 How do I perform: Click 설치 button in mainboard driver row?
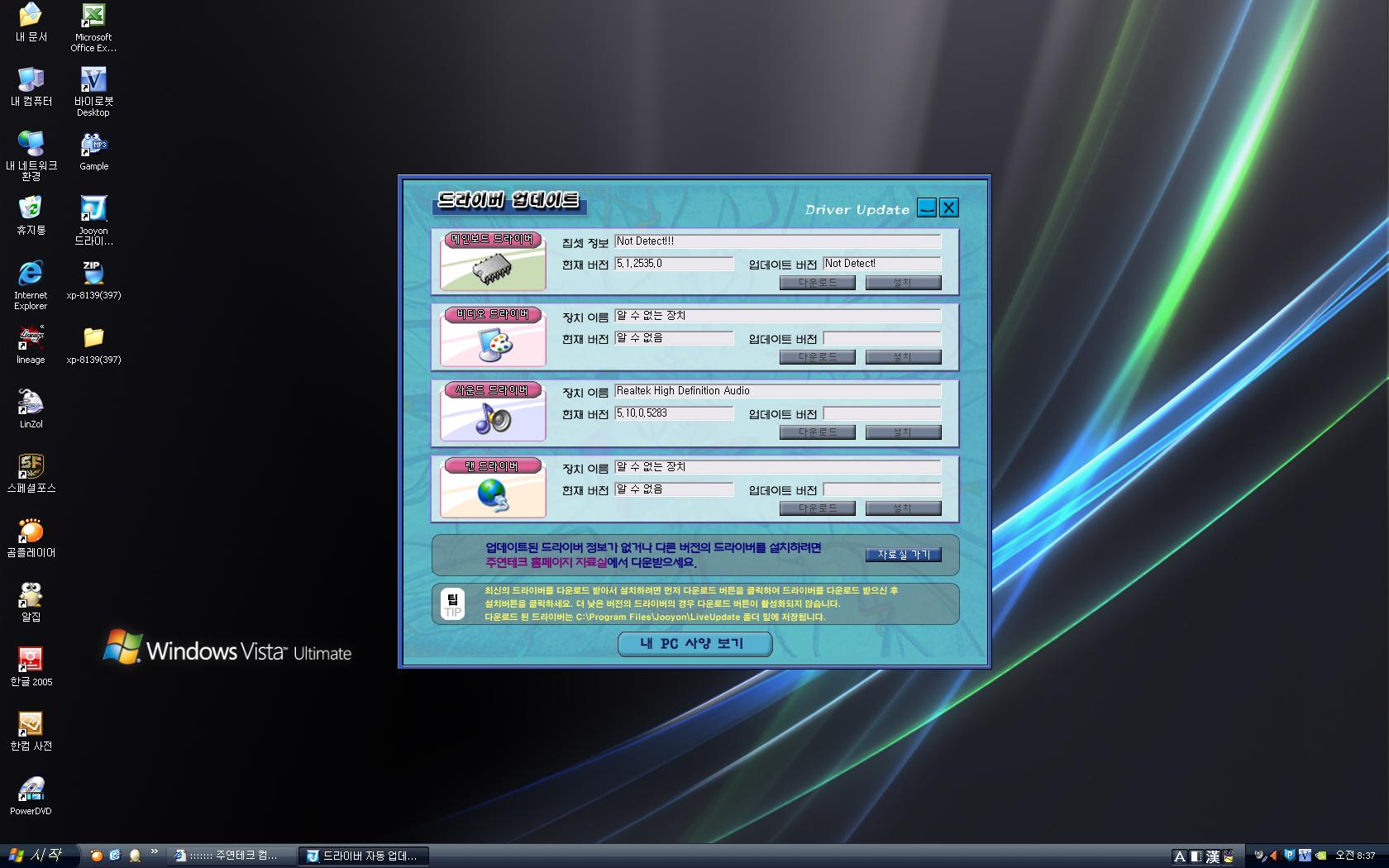point(903,283)
